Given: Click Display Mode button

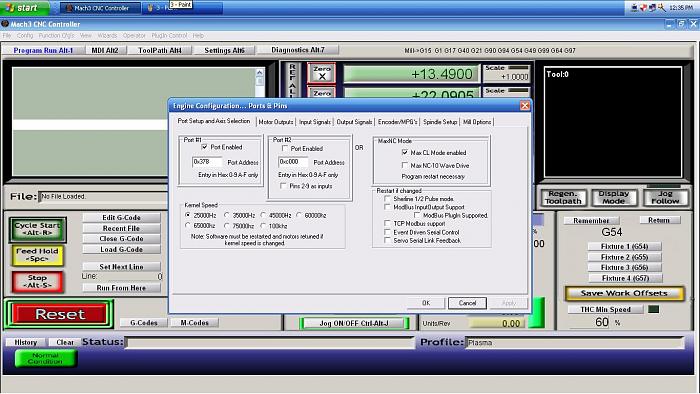Looking at the screenshot, I should point(613,197).
